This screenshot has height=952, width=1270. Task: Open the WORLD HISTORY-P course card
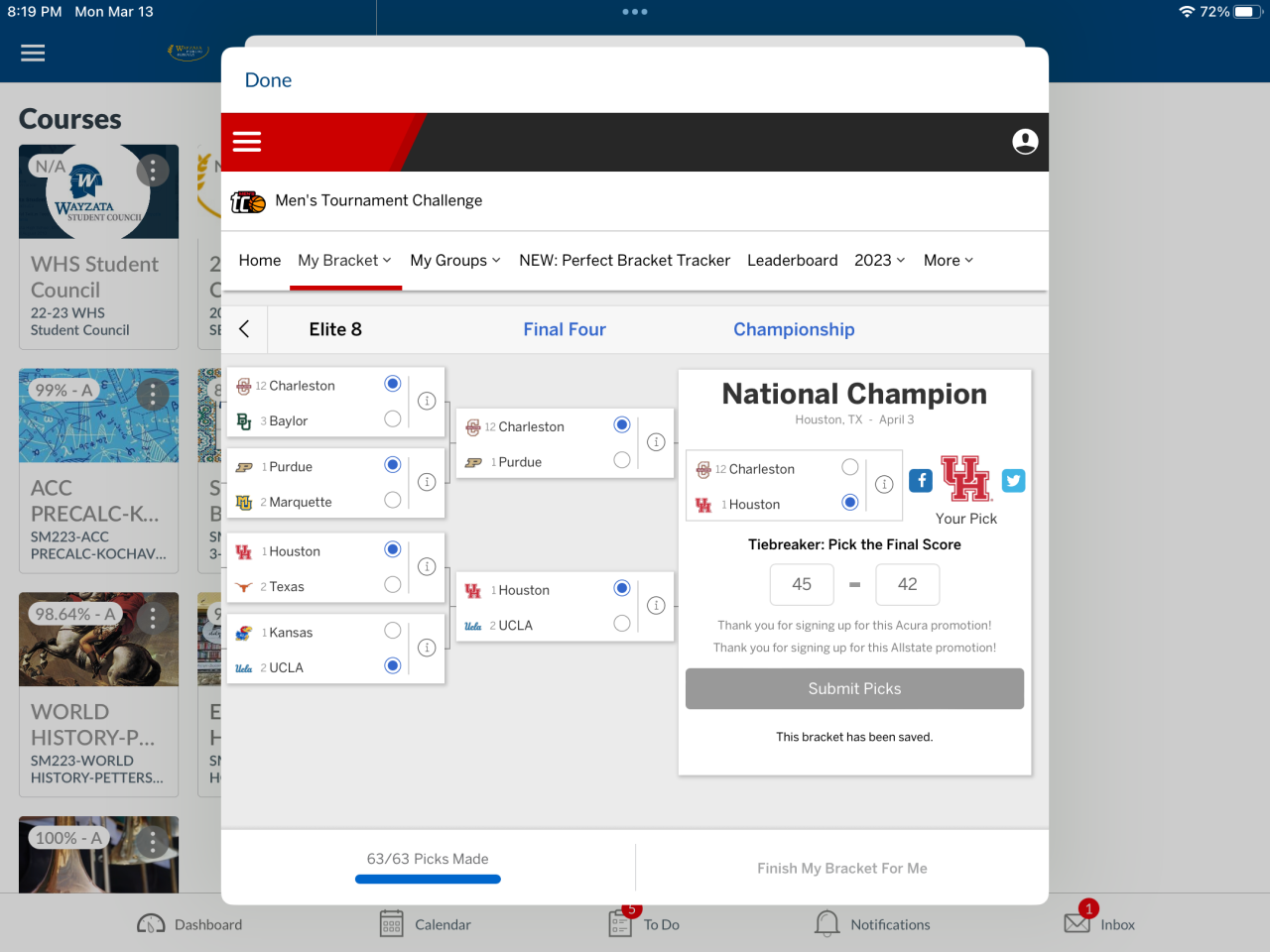click(98, 695)
